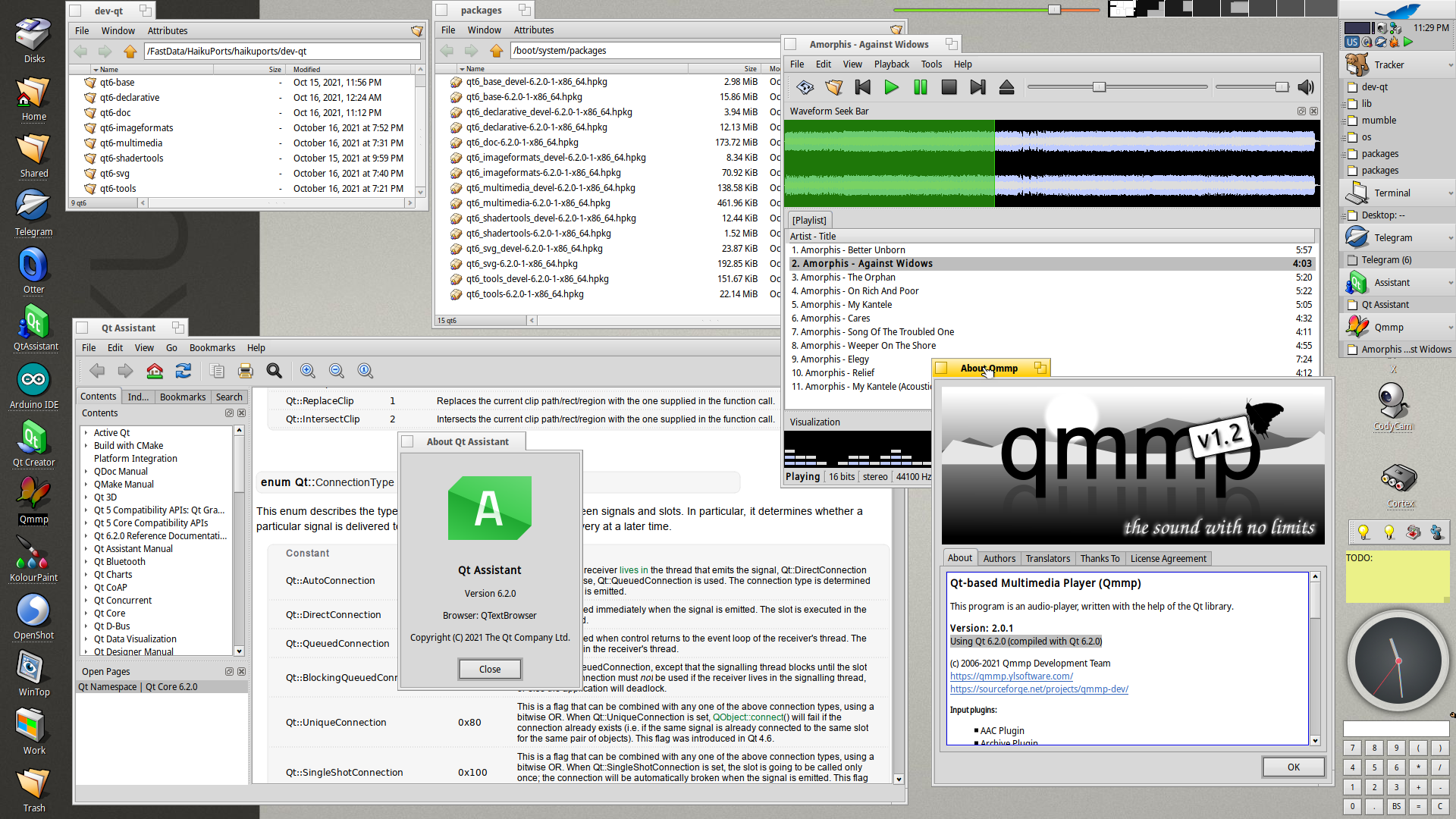Go to parent folder in dev-qt window
This screenshot has height=819, width=1456.
[130, 52]
